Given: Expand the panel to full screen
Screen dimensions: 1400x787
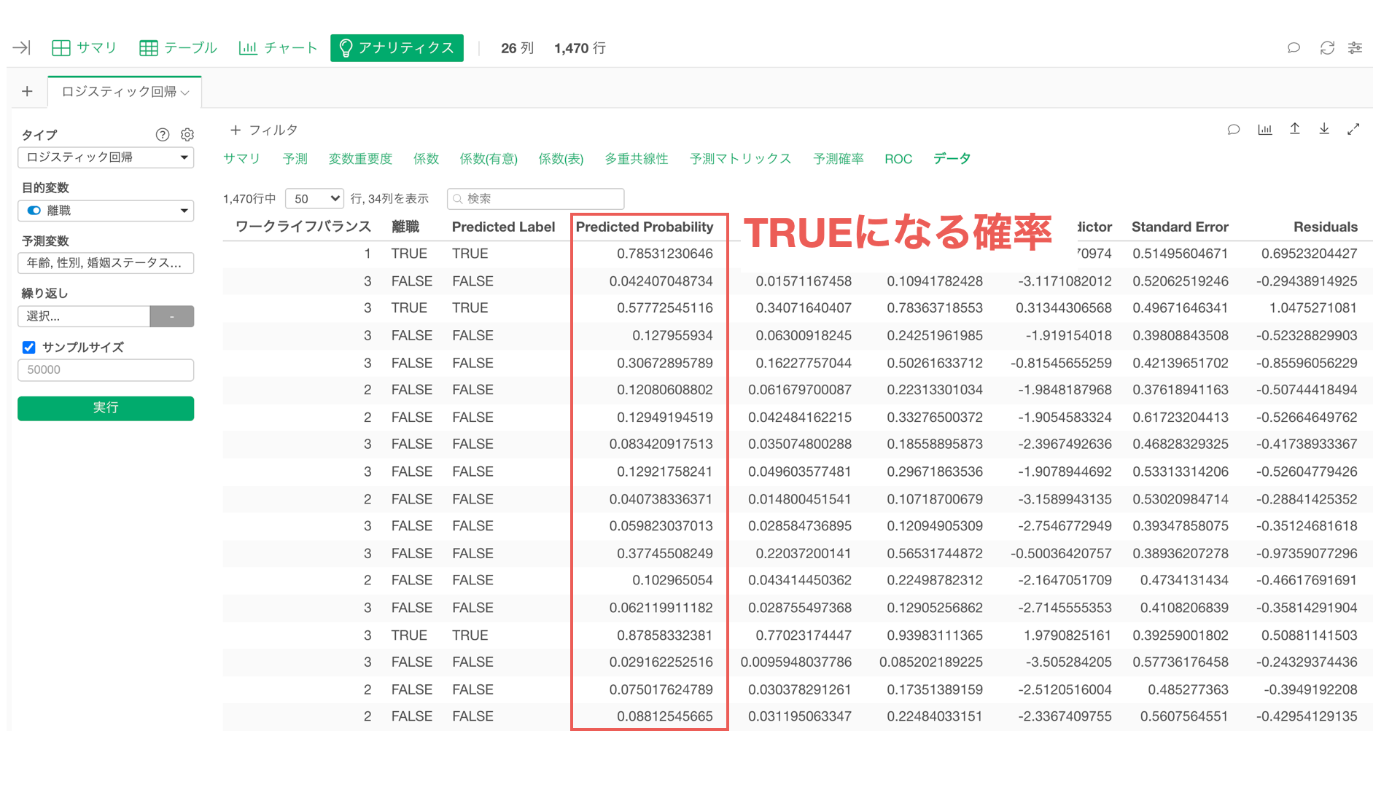Looking at the screenshot, I should 1354,129.
